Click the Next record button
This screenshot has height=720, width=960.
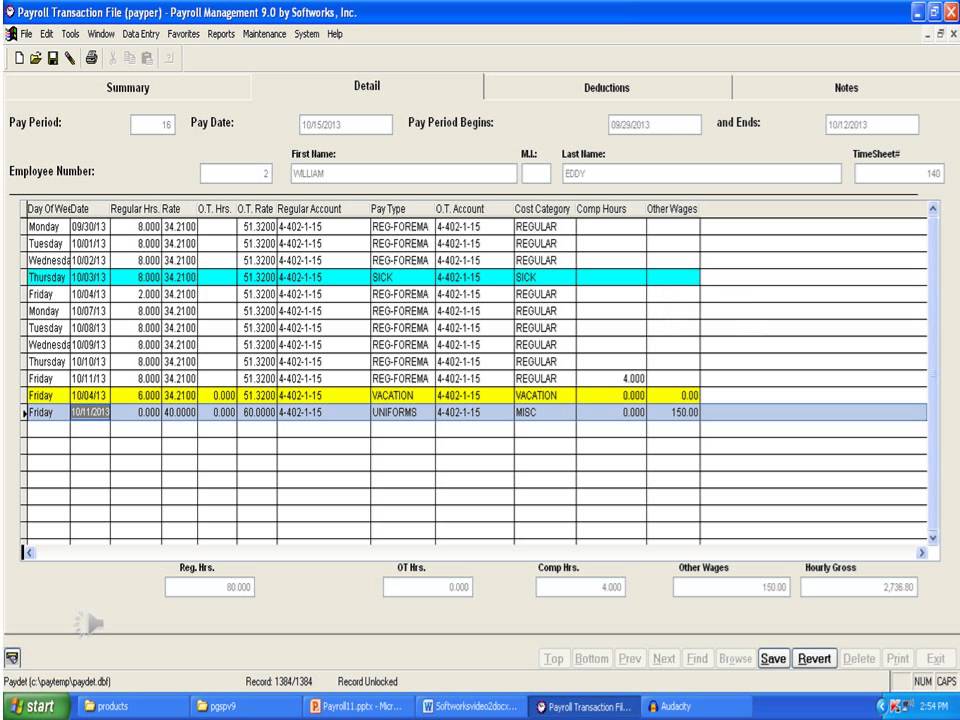coord(664,659)
